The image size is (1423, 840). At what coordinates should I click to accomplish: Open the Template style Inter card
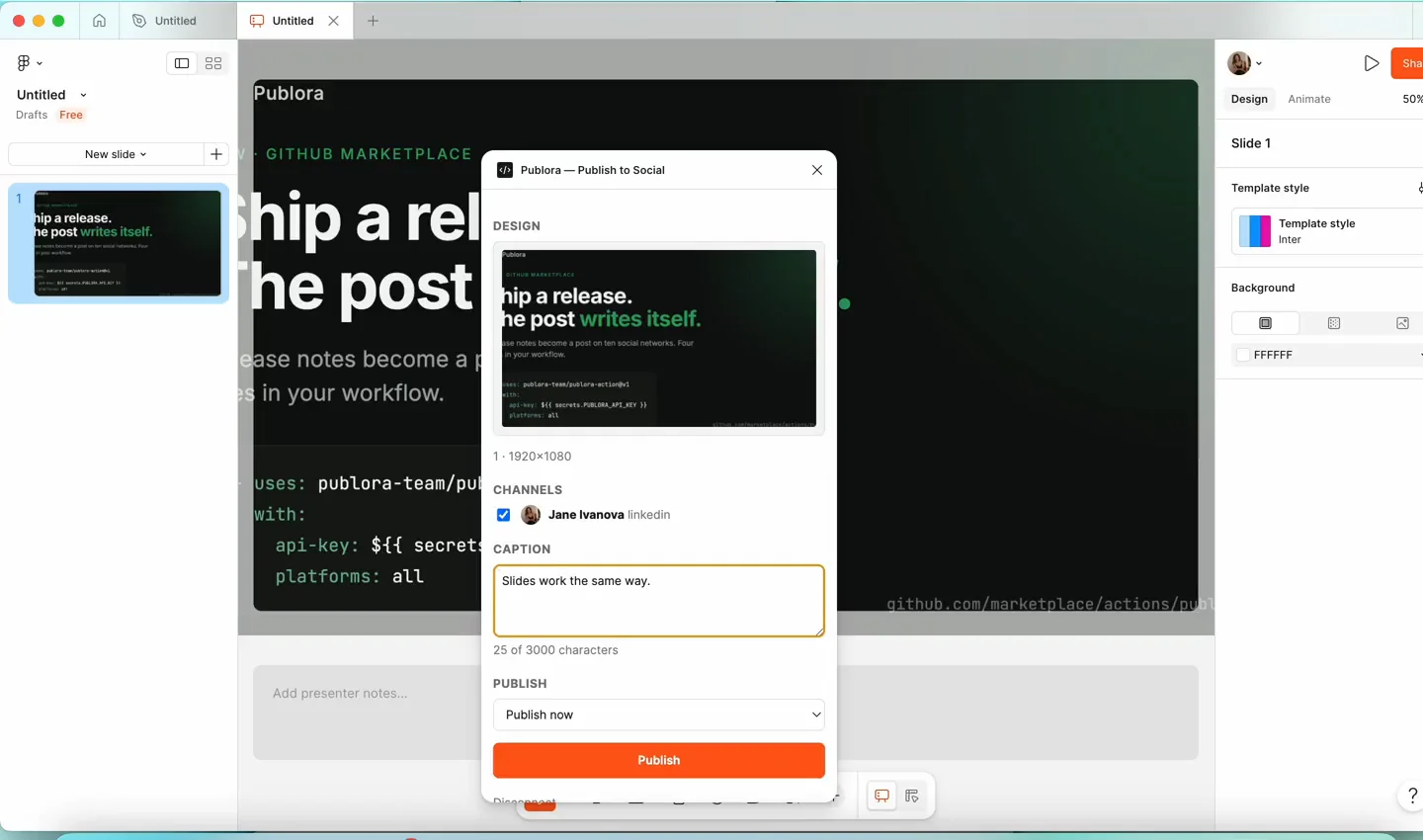click(x=1327, y=231)
